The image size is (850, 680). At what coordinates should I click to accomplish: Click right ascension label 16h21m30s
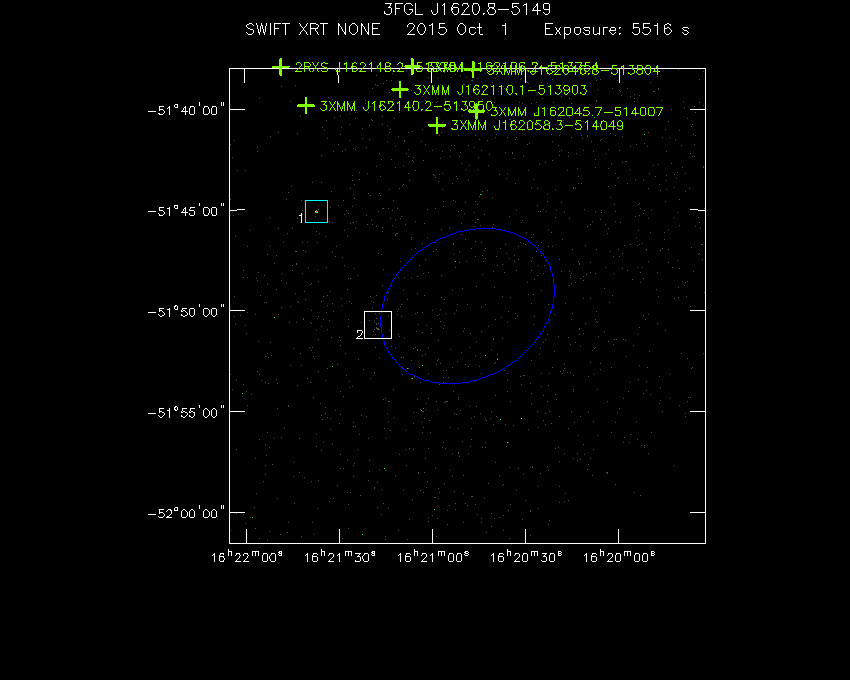[340, 557]
